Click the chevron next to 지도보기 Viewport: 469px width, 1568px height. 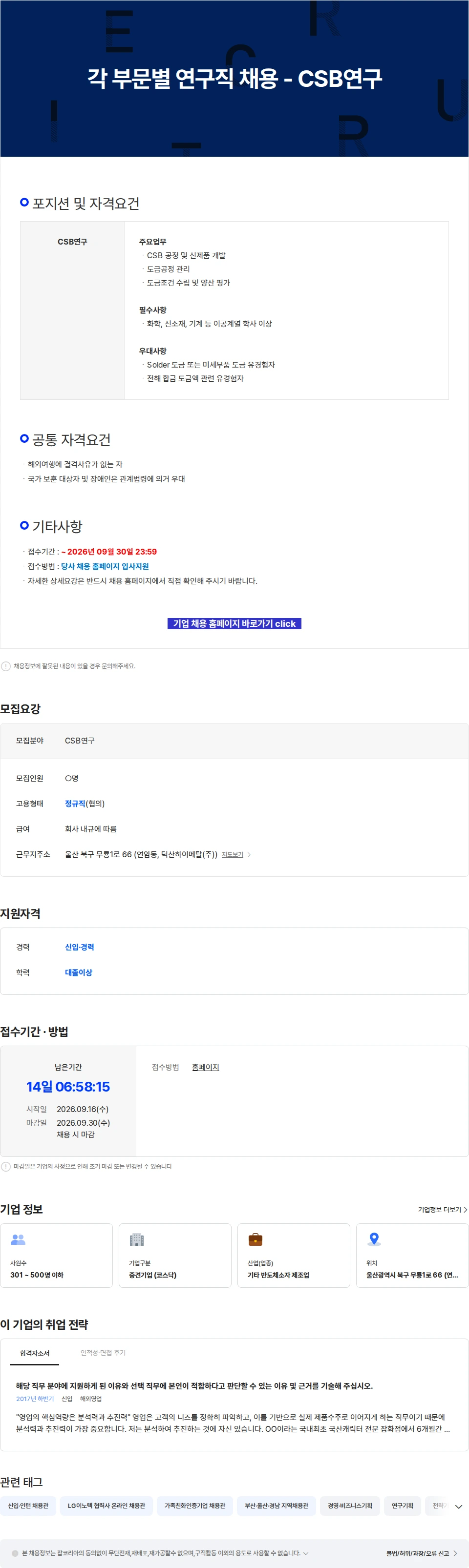(x=249, y=855)
